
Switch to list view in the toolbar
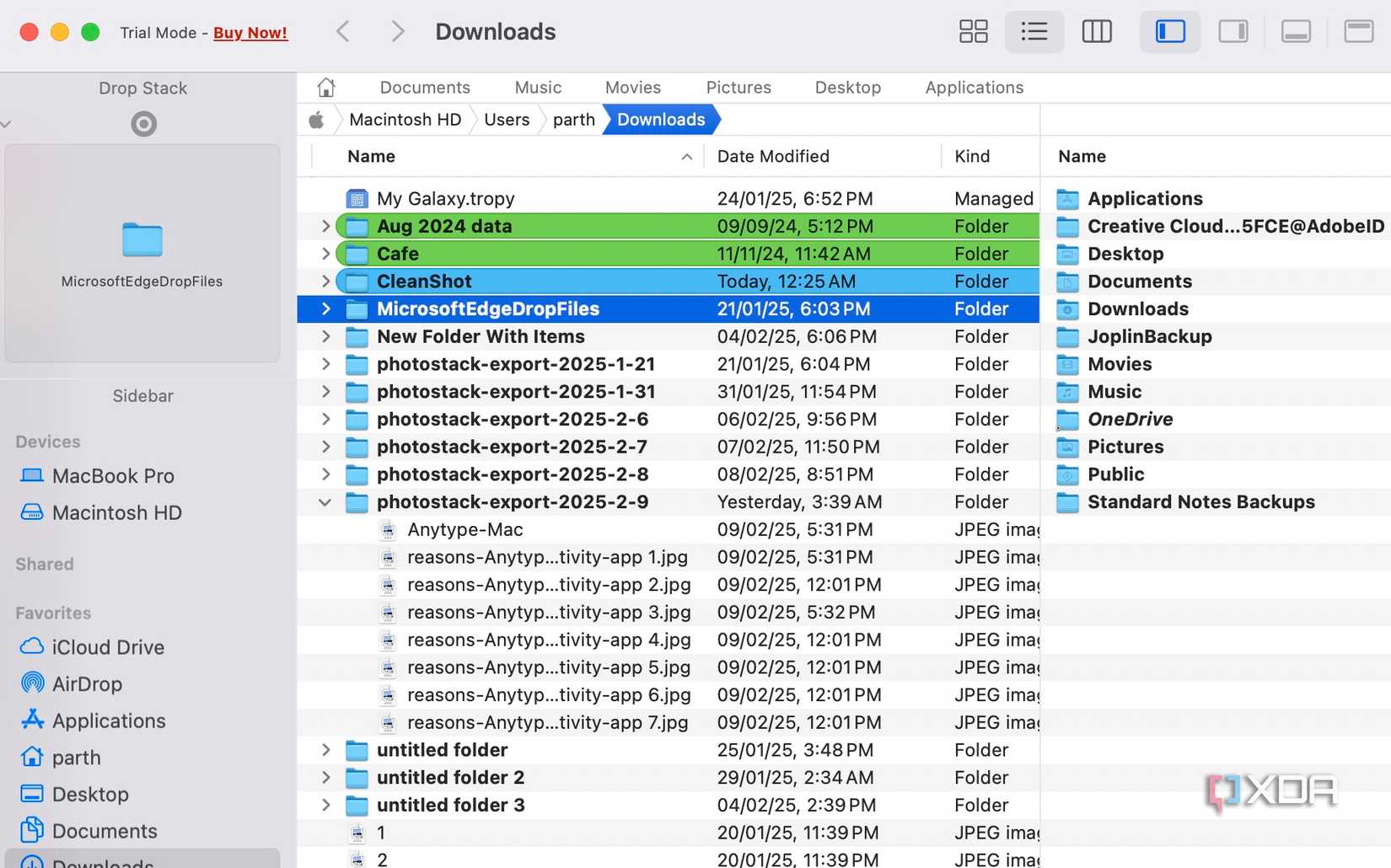(x=1034, y=31)
